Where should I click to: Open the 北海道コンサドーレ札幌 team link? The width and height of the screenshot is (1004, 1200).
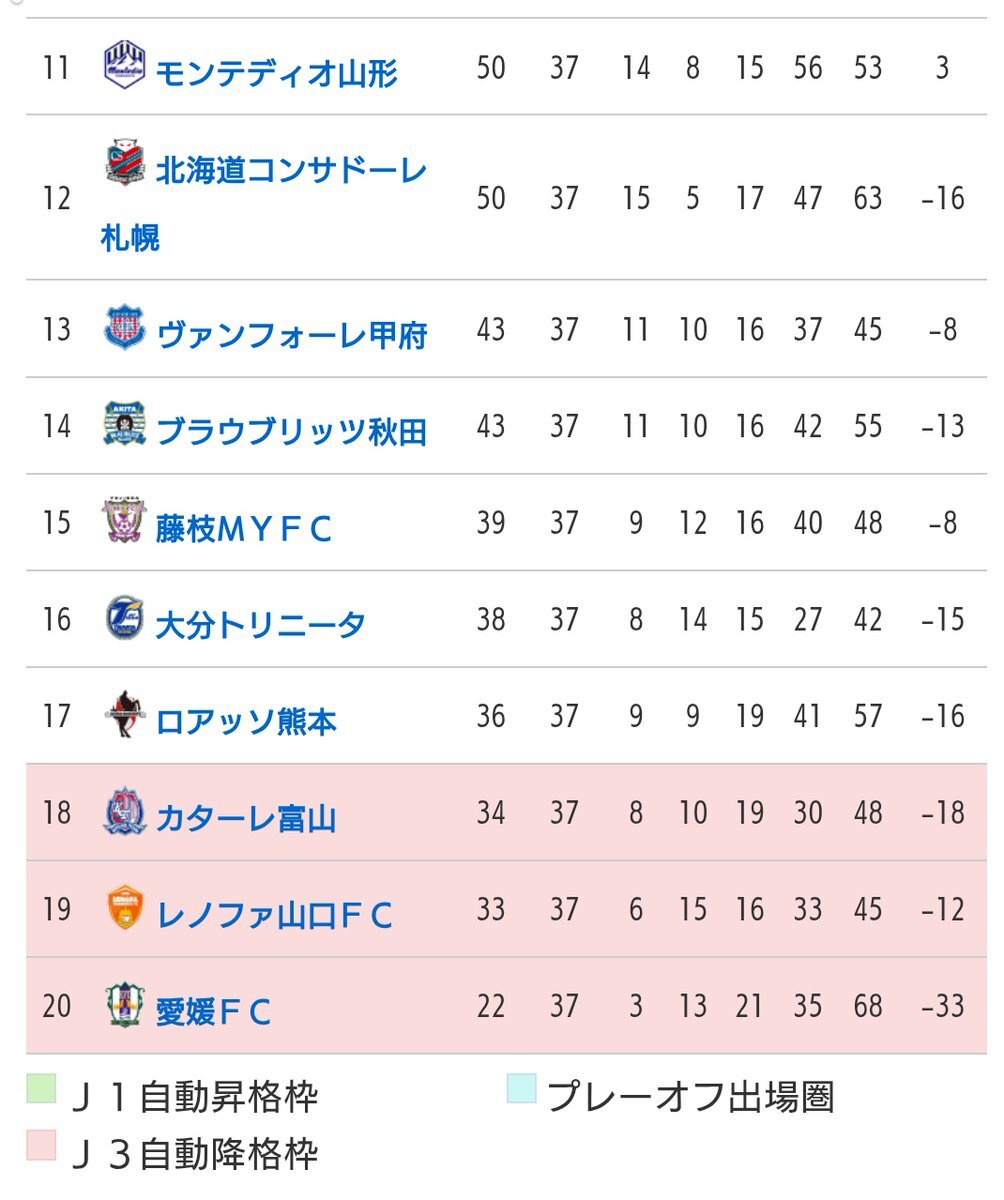(x=290, y=171)
